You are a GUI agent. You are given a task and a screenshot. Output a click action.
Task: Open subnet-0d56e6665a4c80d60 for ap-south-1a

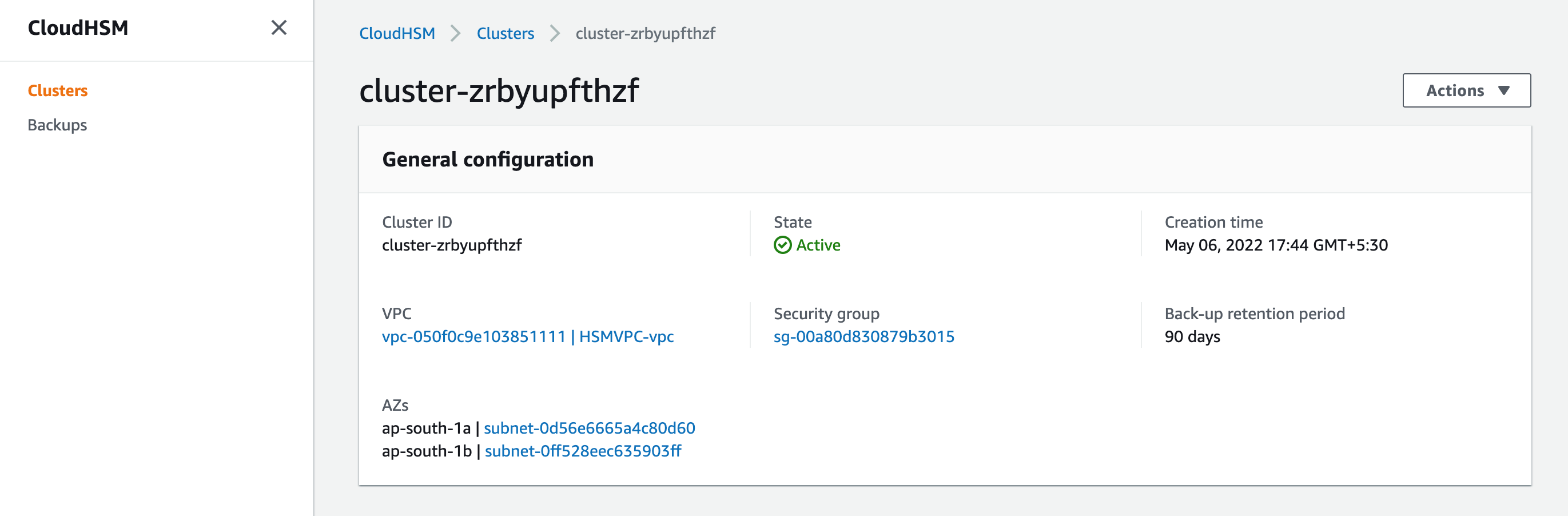[589, 428]
